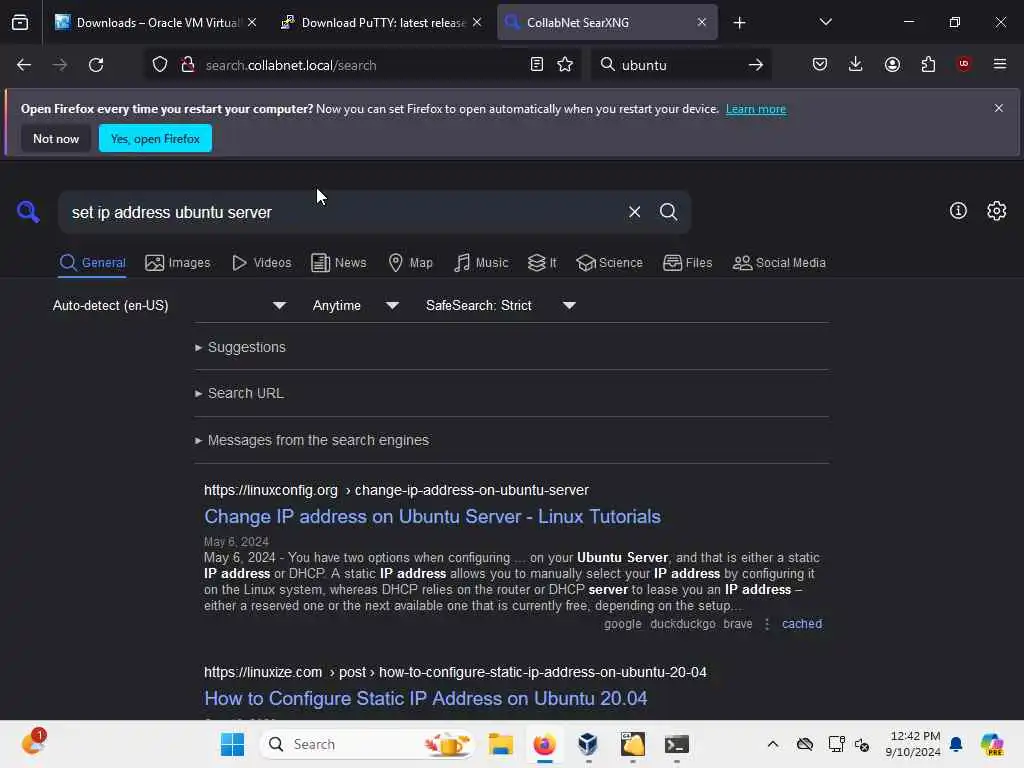Open the terminal taskbar icon
1024x768 pixels.
pos(677,744)
